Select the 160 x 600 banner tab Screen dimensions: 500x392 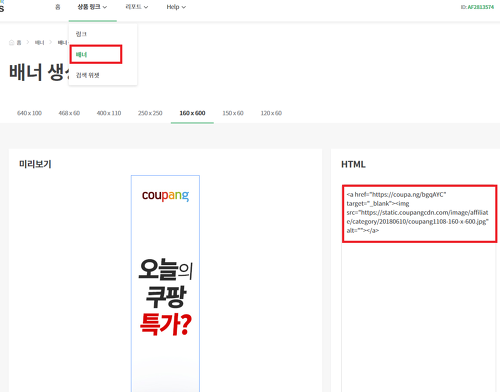(192, 113)
